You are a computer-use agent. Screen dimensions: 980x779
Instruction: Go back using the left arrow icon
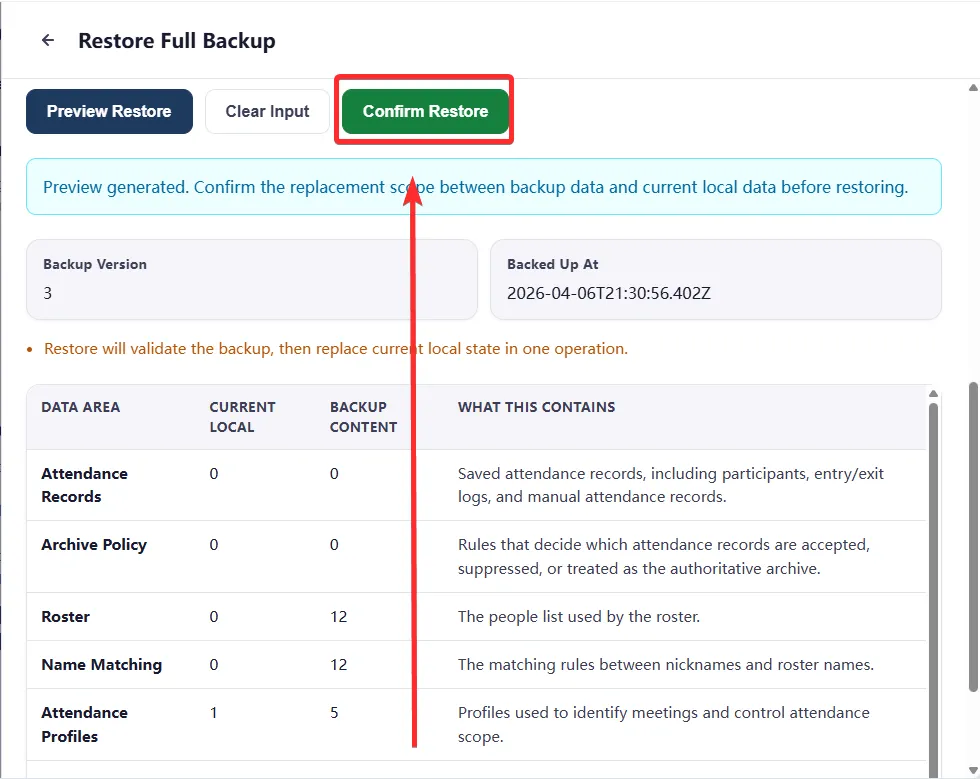[48, 41]
